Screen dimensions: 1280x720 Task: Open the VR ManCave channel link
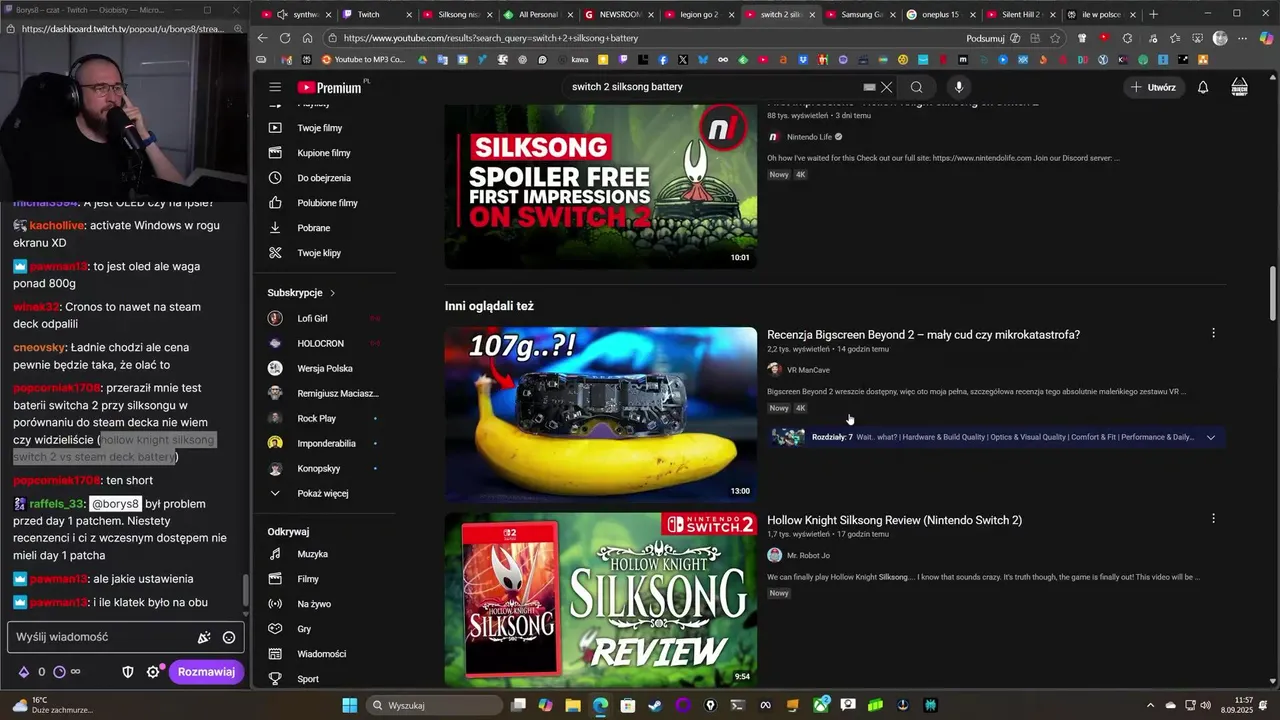808,370
